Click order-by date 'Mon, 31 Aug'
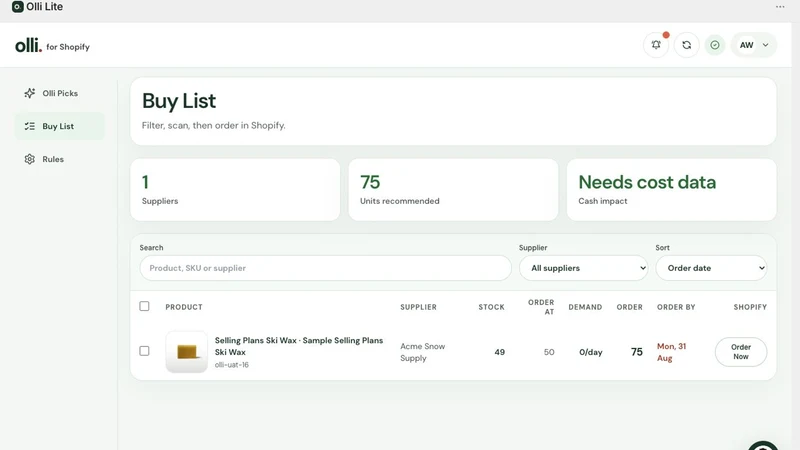The width and height of the screenshot is (800, 450). (671, 352)
